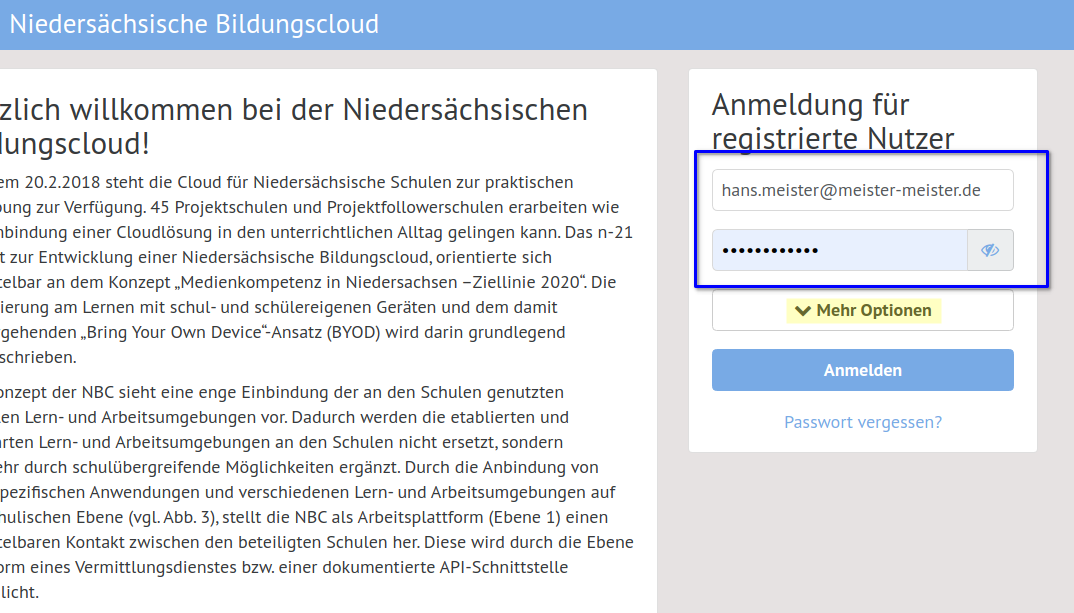
Task: Click the heading 'Anmeldung für registrierte Nutzer'
Action: [833, 121]
